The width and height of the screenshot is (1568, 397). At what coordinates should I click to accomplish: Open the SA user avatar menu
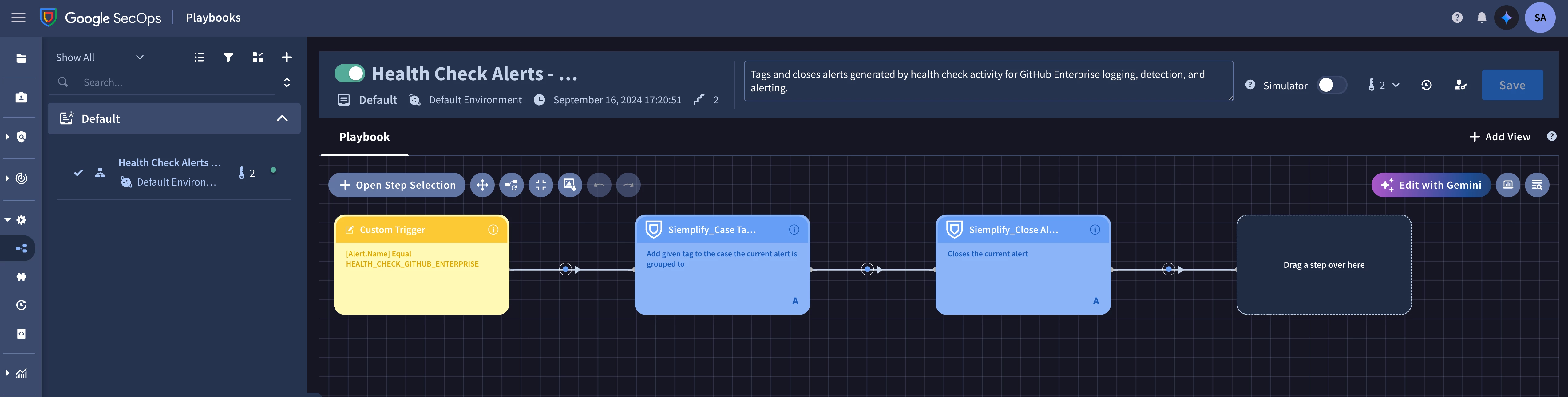(1540, 18)
